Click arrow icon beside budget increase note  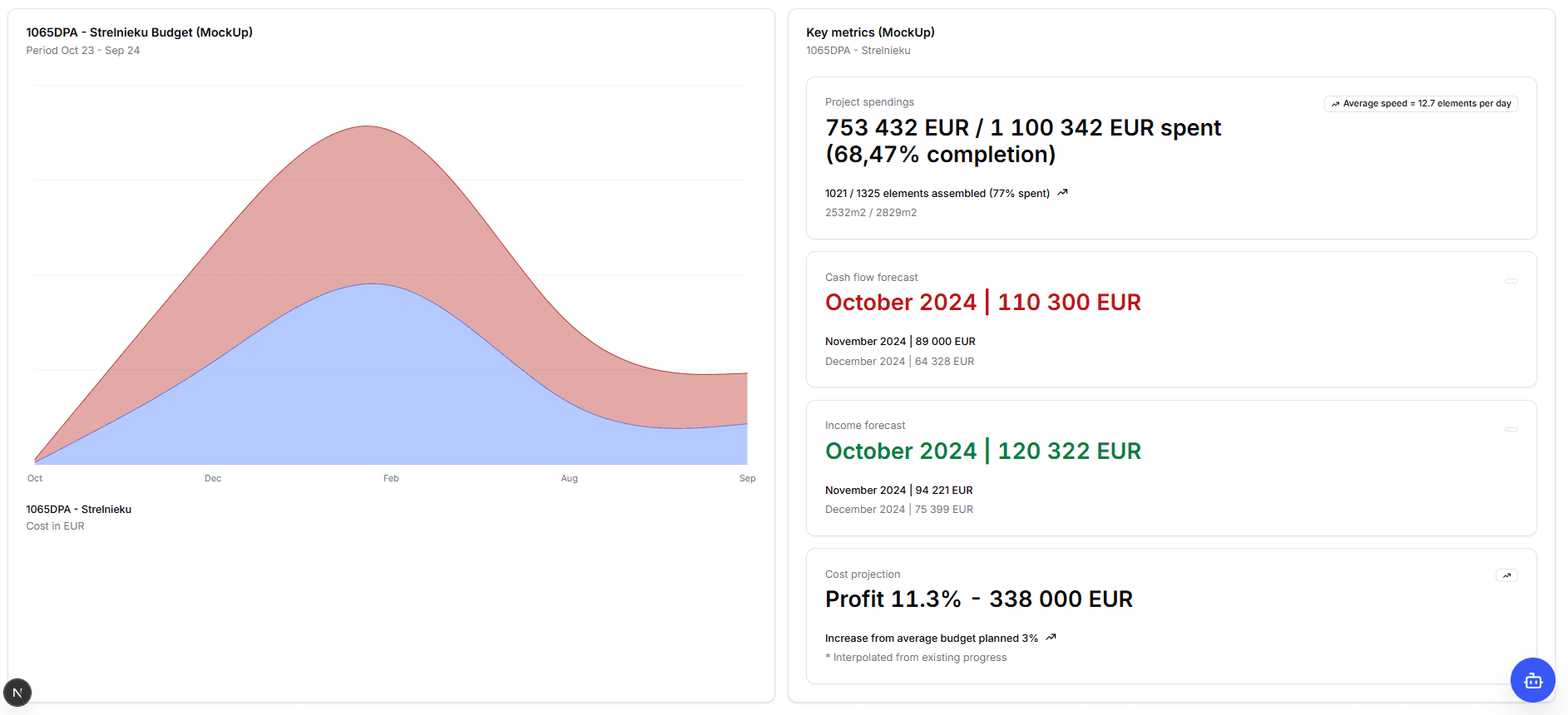(x=1050, y=637)
